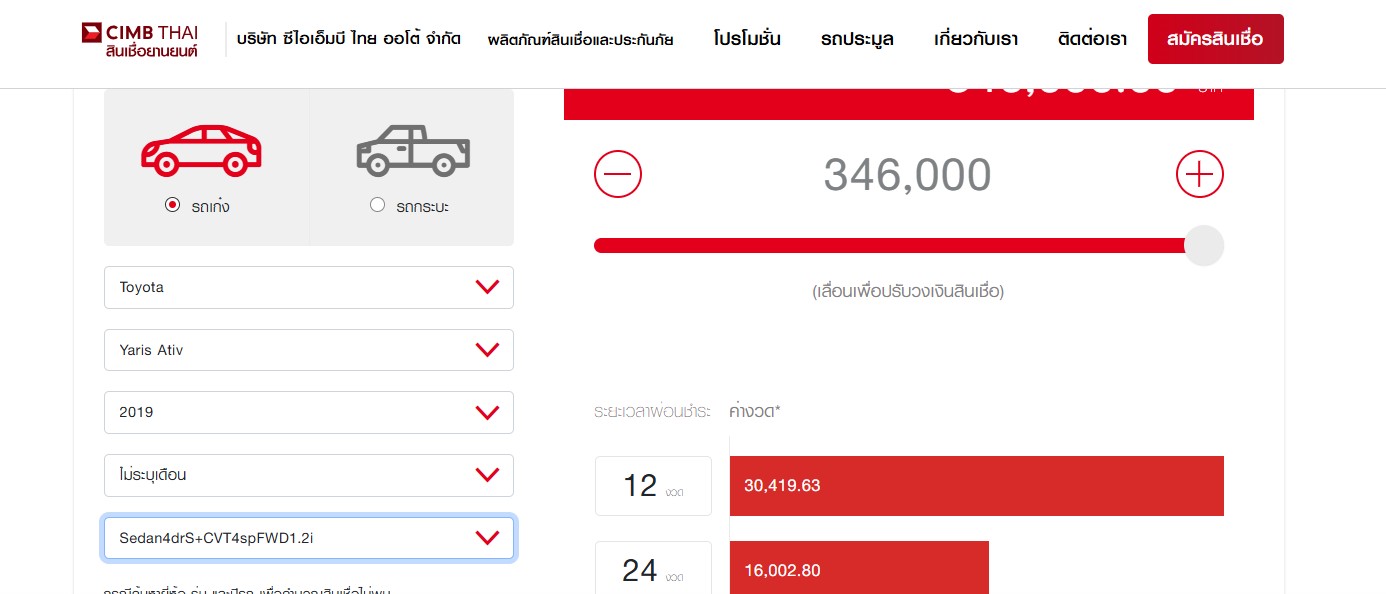Image resolution: width=1386 pixels, height=594 pixels.
Task: Open the ติดต่อเรา contact link
Action: point(1092,40)
